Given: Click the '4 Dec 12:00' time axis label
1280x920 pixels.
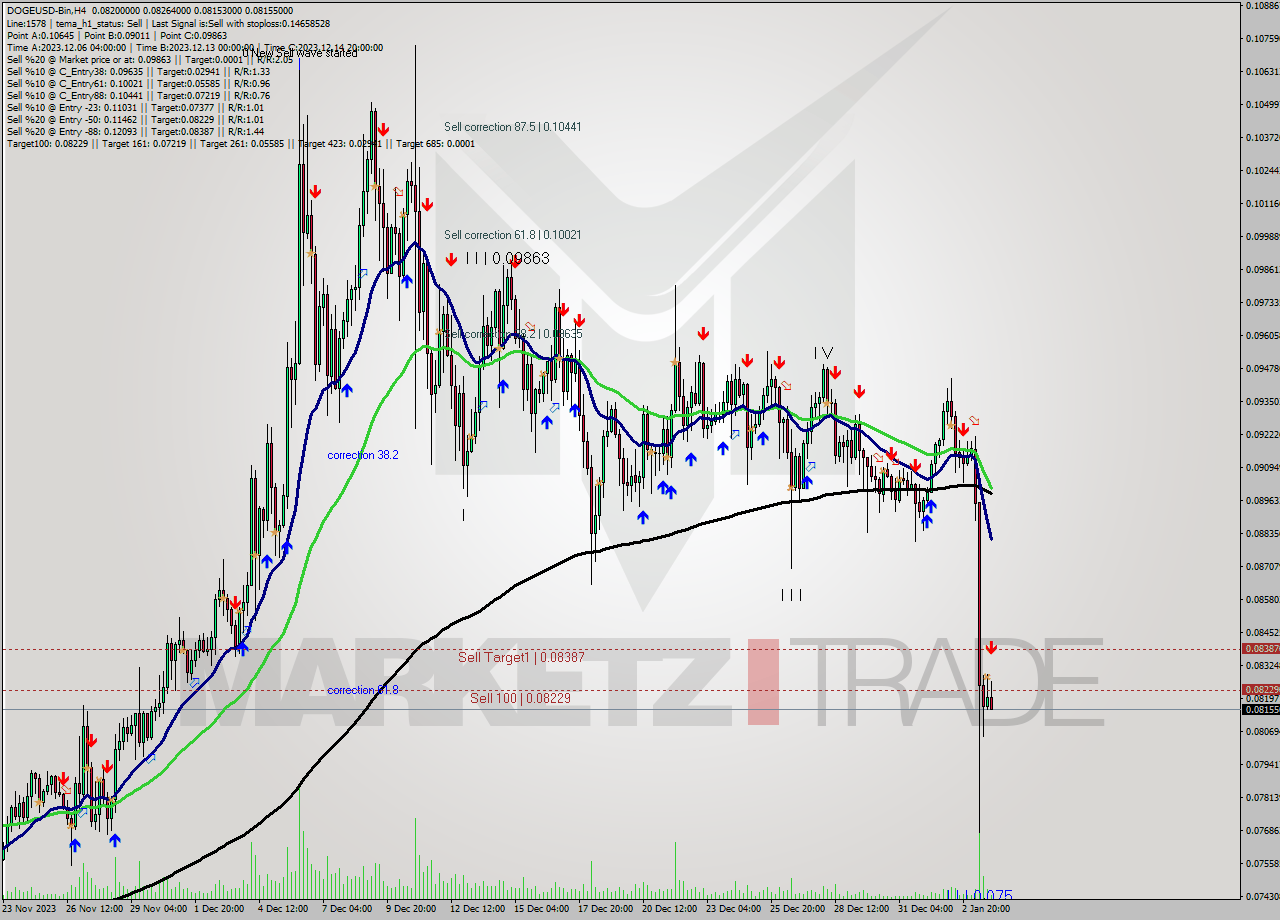Looking at the screenshot, I should click(283, 908).
